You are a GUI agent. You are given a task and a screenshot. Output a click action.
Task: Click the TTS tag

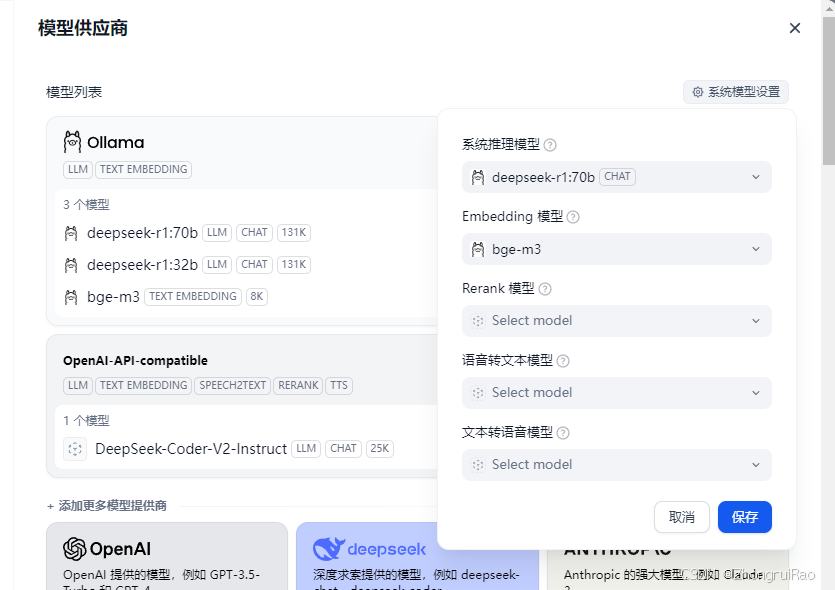(x=339, y=385)
